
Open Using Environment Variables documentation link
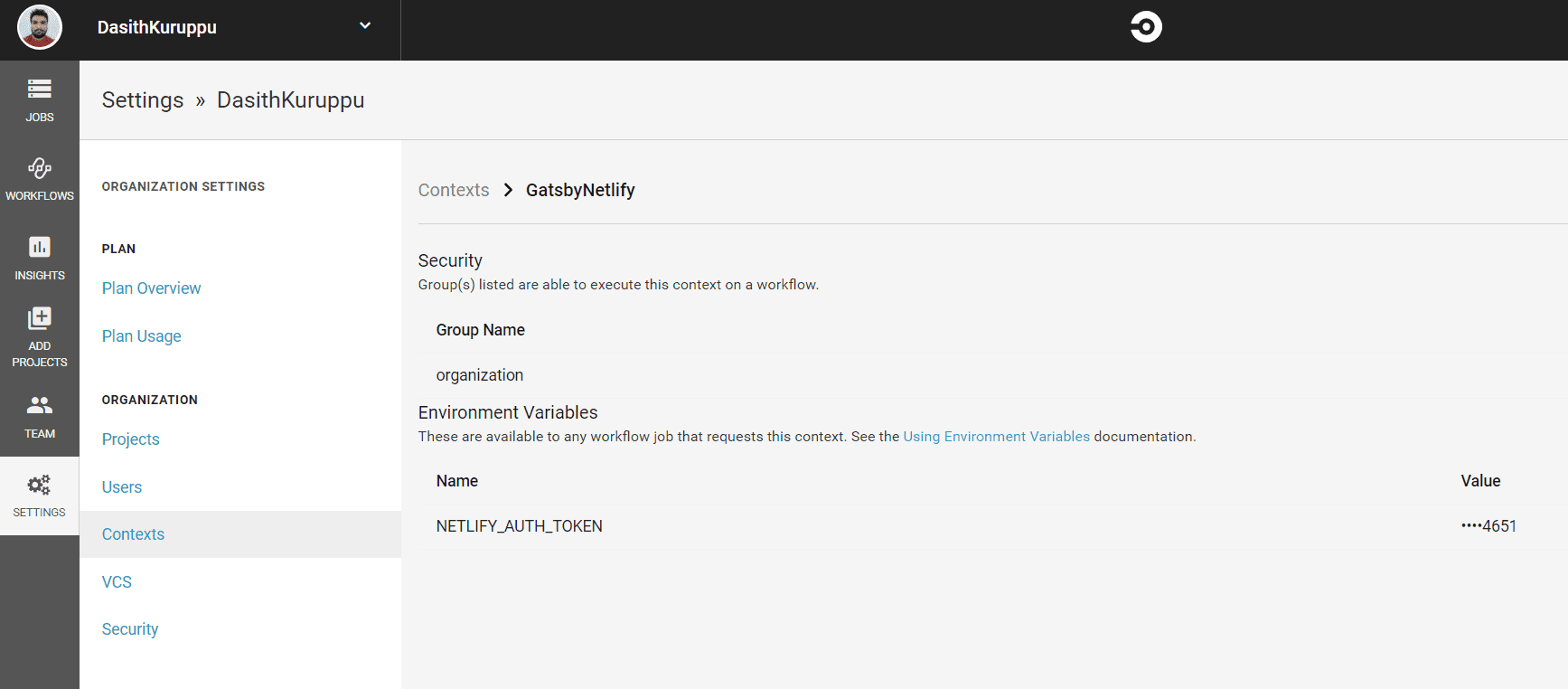tap(996, 437)
